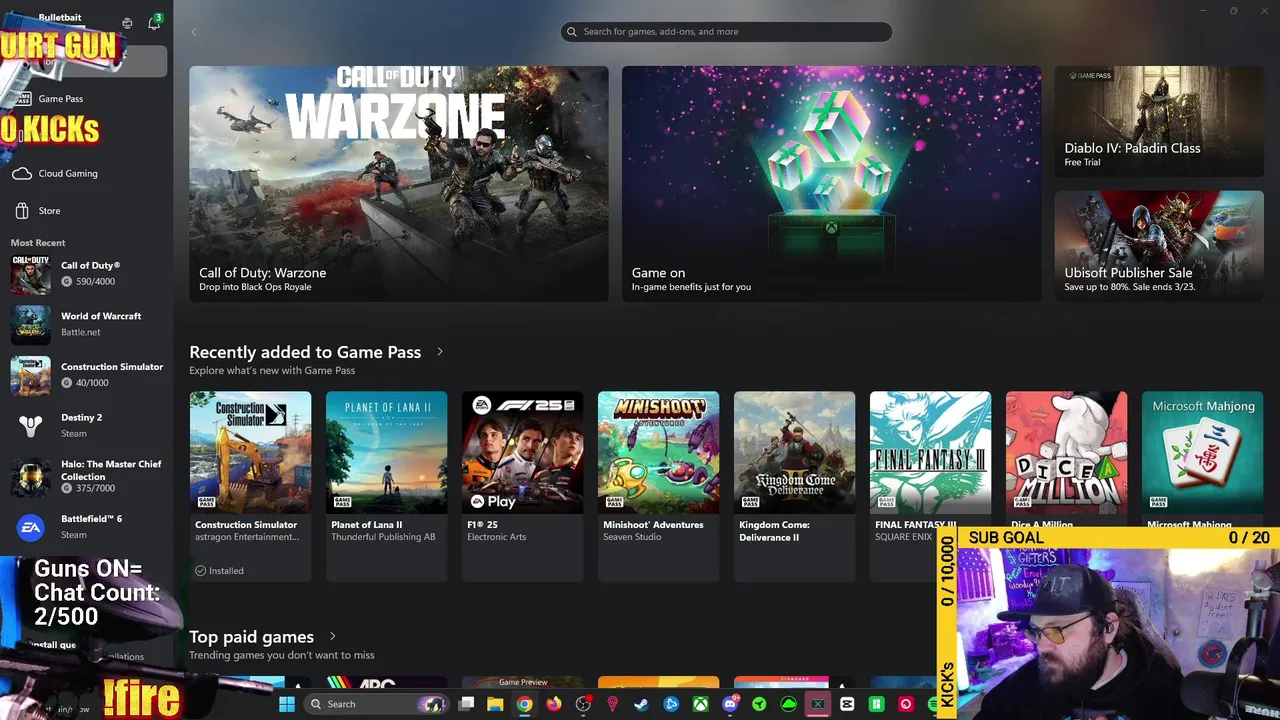1280x720 pixels.
Task: Open Call of Duty thumbnail in Most Recent
Action: [30, 274]
